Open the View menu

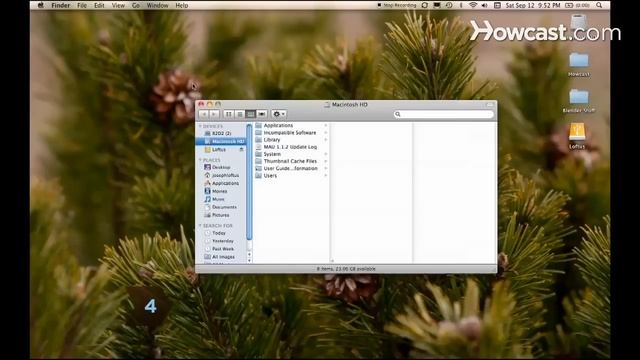118,5
